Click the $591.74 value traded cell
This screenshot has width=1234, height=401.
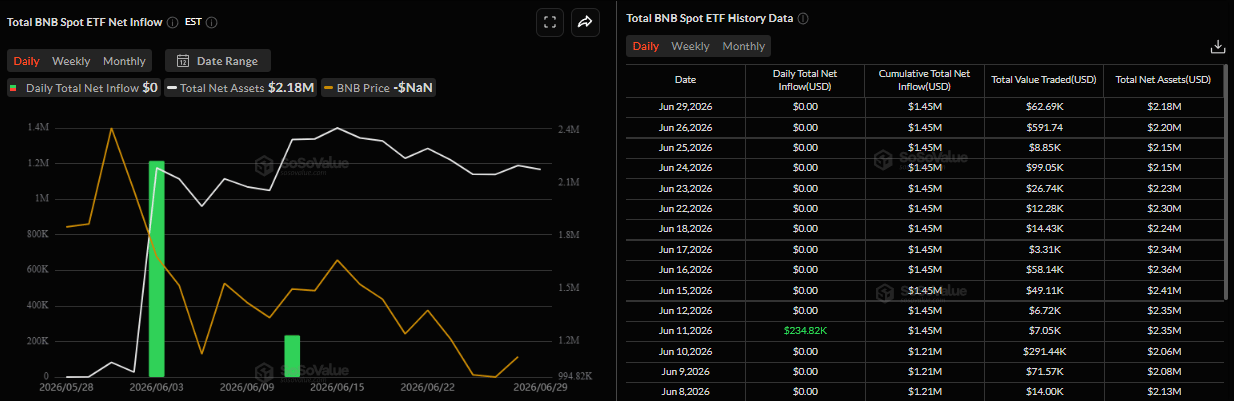tap(1043, 127)
